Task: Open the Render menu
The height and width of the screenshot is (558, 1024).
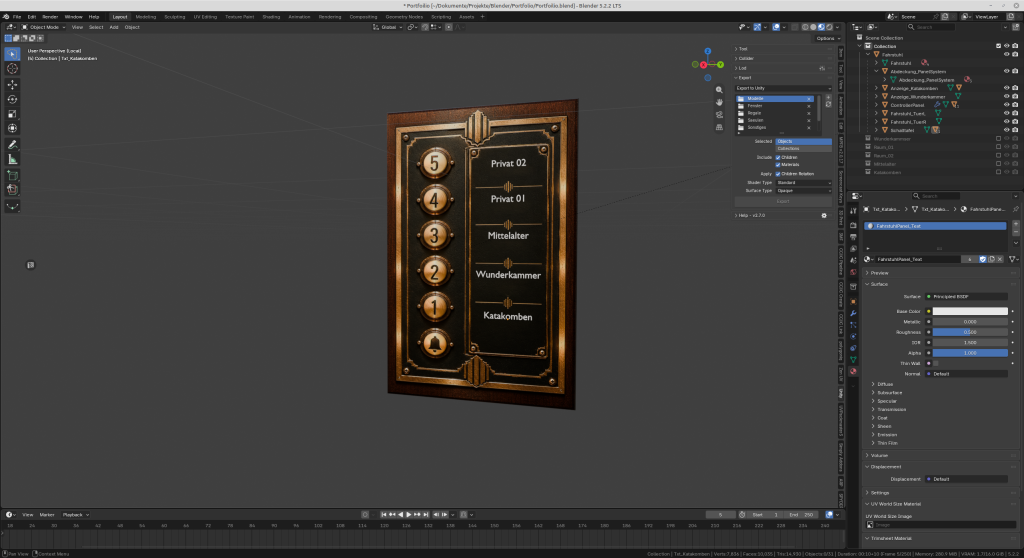Action: coord(50,17)
